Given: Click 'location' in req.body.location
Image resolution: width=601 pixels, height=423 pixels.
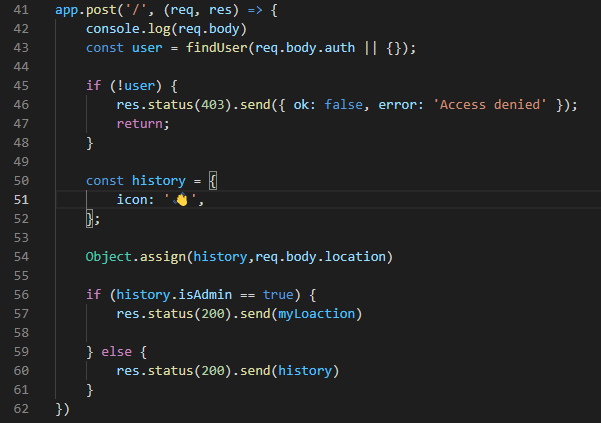Looking at the screenshot, I should [x=355, y=257].
